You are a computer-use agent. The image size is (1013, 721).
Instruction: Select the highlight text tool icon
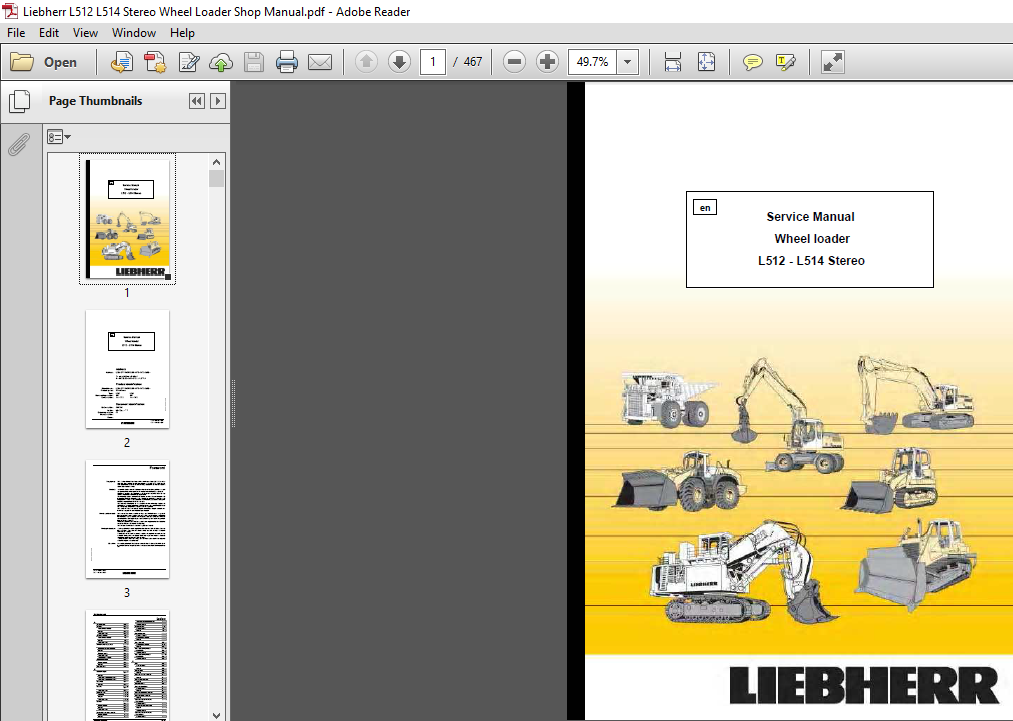pos(786,62)
